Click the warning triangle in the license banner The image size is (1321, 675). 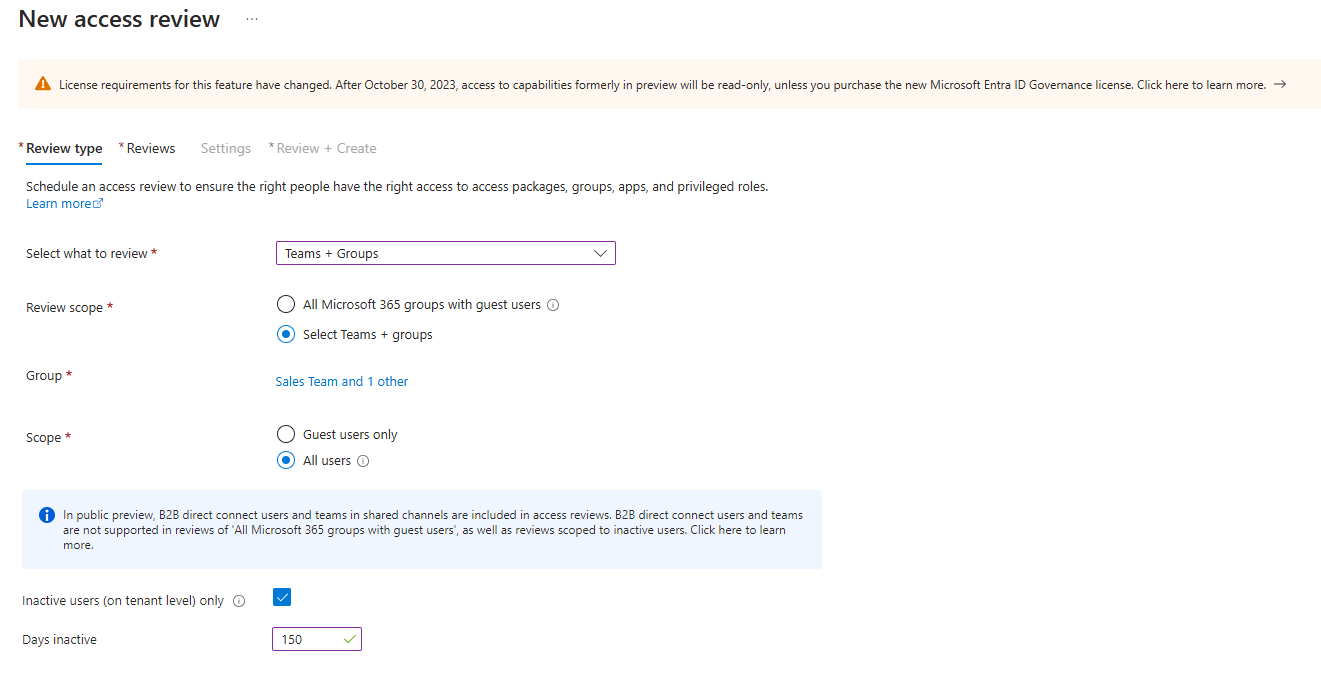pyautogui.click(x=41, y=84)
